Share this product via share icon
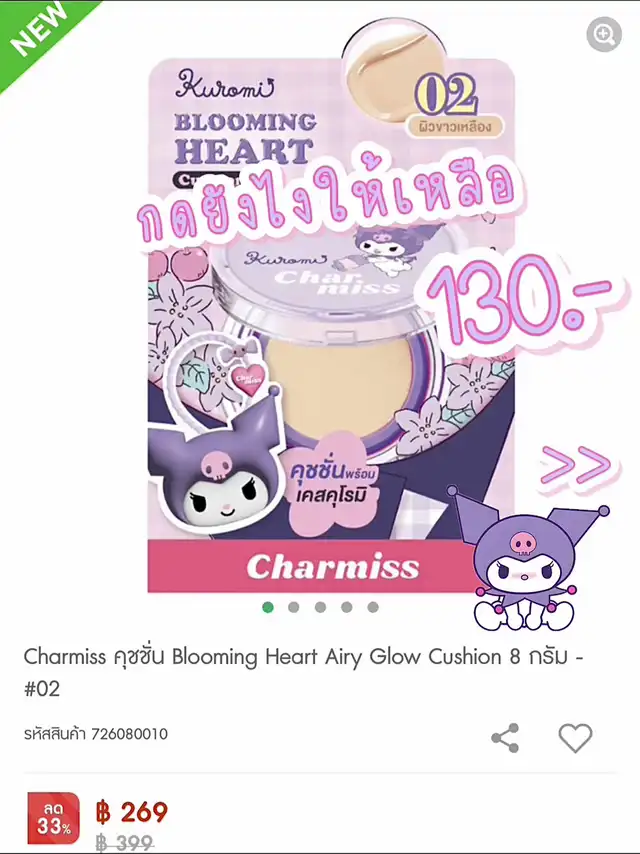640x854 pixels. [505, 738]
